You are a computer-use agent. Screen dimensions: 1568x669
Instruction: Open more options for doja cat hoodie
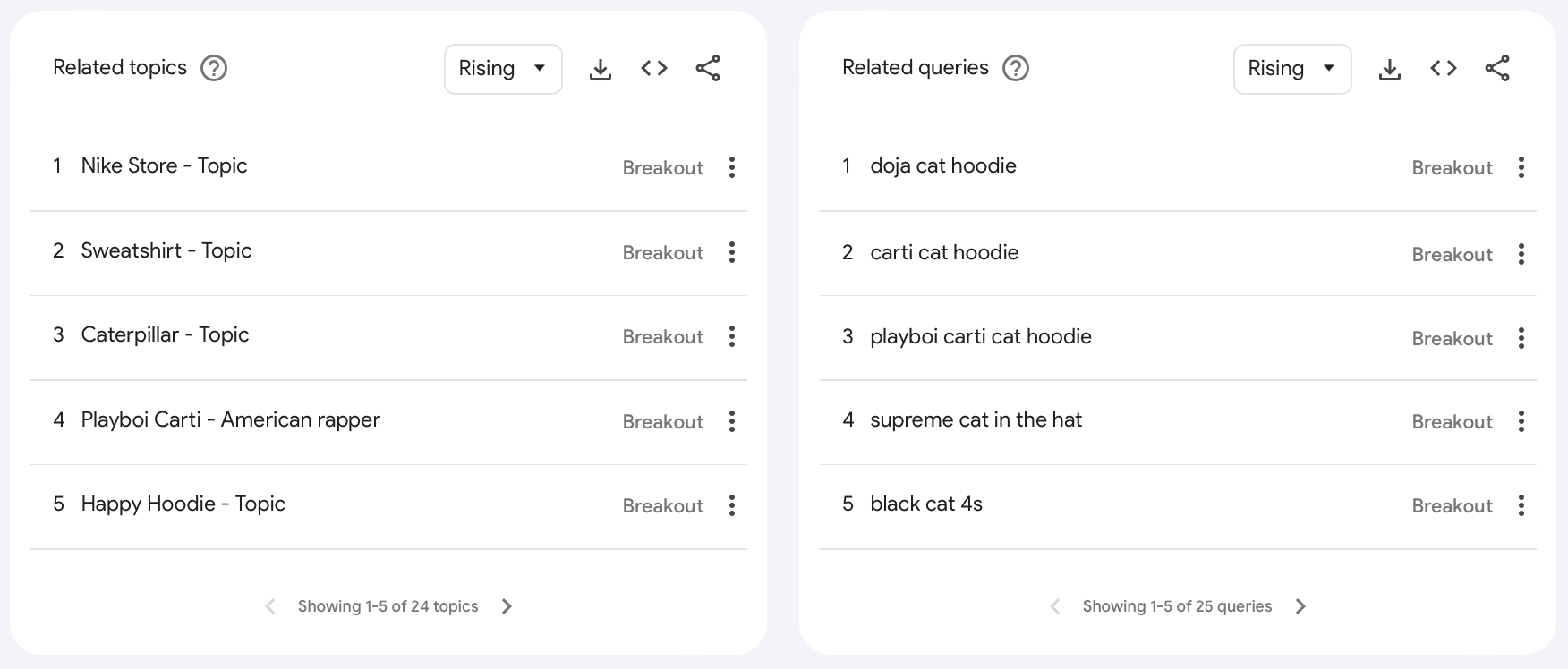point(1521,167)
